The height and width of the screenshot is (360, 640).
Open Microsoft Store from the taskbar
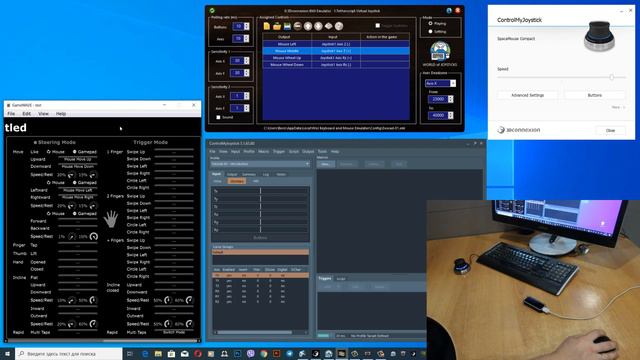click(x=171, y=353)
